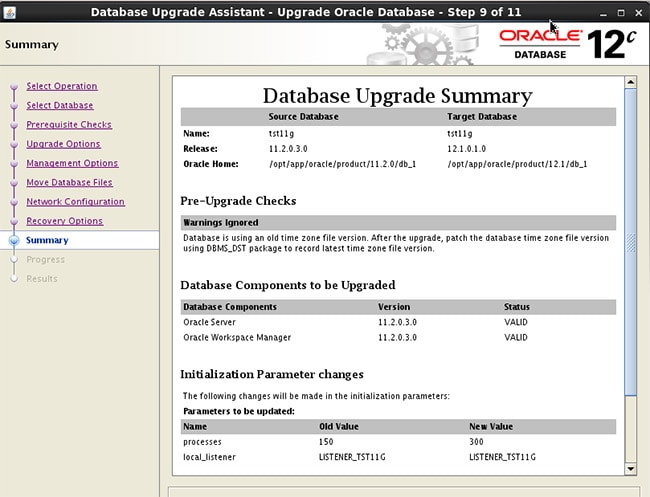This screenshot has height=497, width=650.
Task: Click the Old Value column header
Action: click(339, 427)
